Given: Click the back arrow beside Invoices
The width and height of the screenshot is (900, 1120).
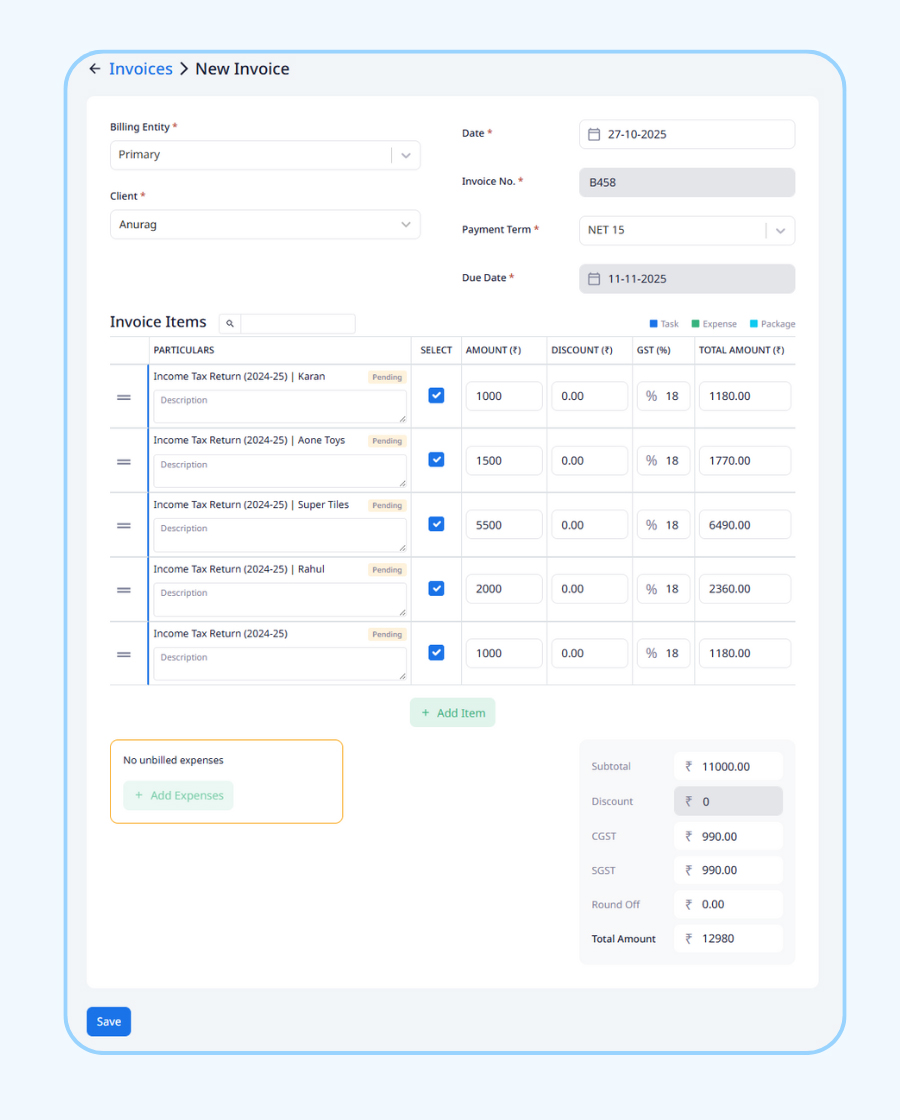Looking at the screenshot, I should tap(95, 69).
